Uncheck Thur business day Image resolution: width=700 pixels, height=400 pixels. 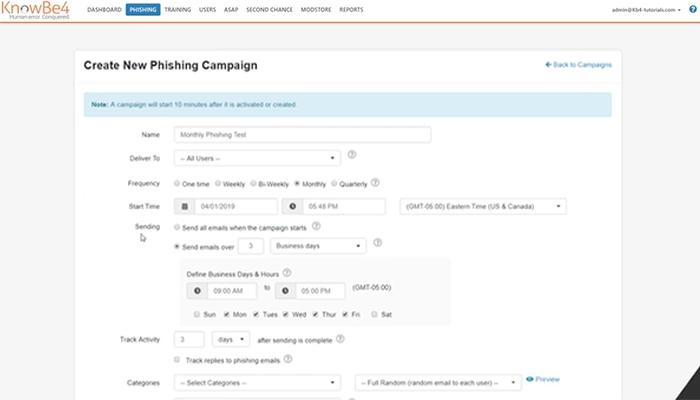[315, 314]
